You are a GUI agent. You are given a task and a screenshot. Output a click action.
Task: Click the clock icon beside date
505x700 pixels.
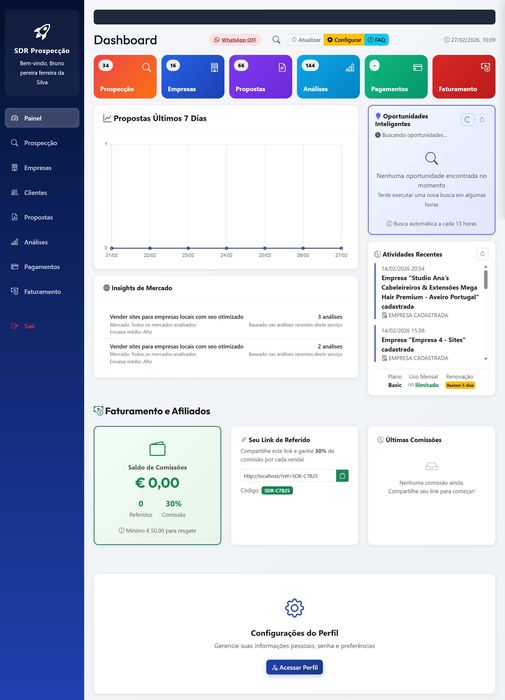tap(447, 40)
